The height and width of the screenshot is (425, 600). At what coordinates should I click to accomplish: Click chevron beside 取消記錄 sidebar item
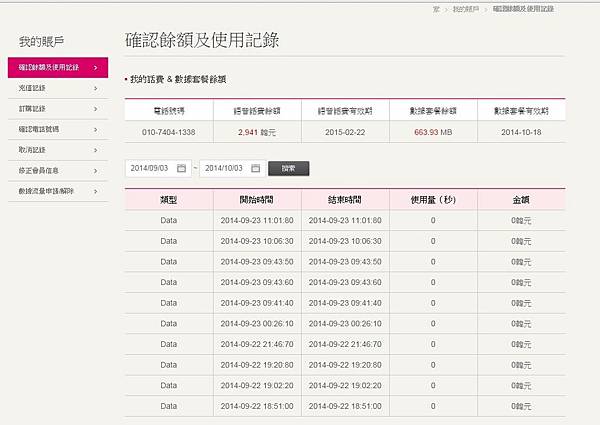click(96, 150)
